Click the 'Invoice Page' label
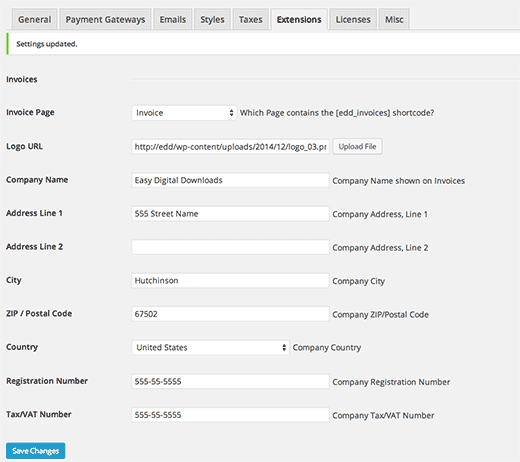The height and width of the screenshot is (462, 520). pos(30,112)
